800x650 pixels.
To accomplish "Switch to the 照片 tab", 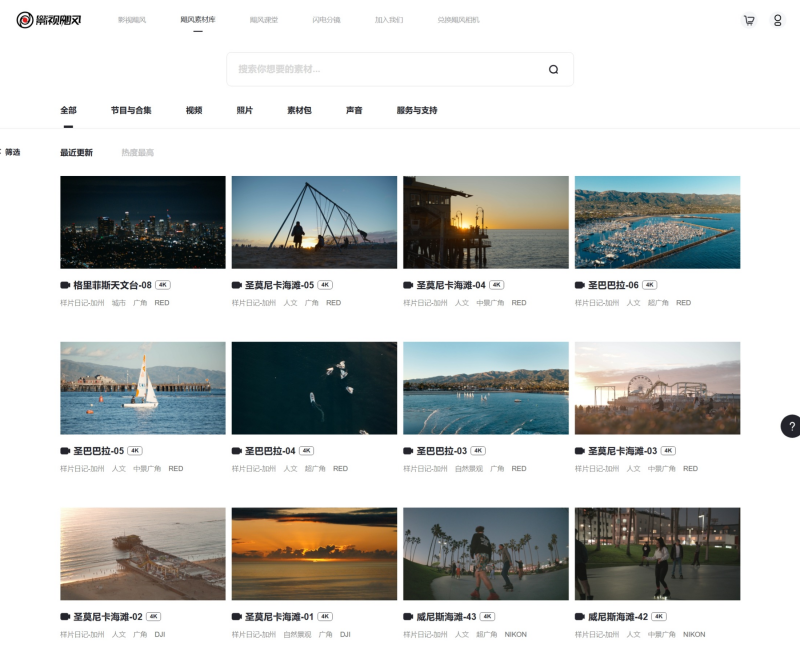I will click(x=244, y=110).
